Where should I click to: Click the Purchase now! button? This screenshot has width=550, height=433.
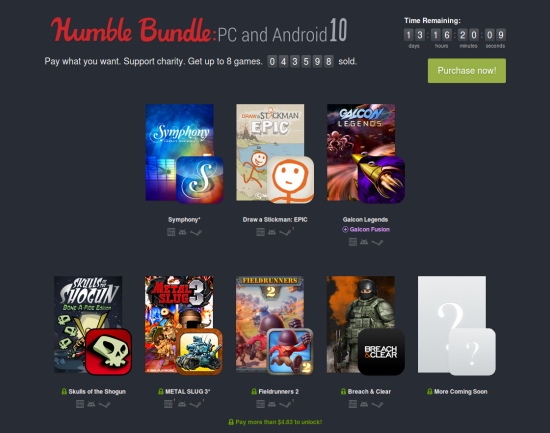click(x=467, y=71)
